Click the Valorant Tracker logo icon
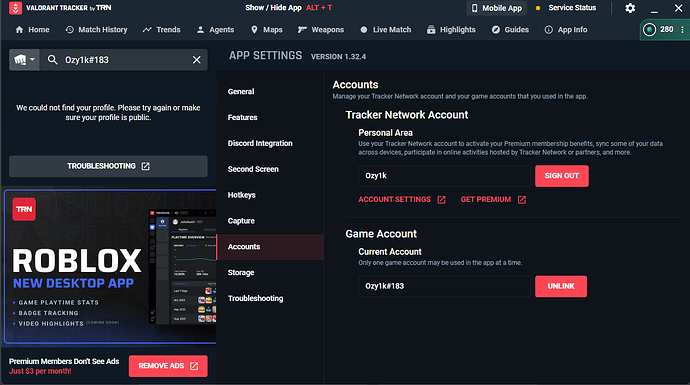 [x=15, y=8]
